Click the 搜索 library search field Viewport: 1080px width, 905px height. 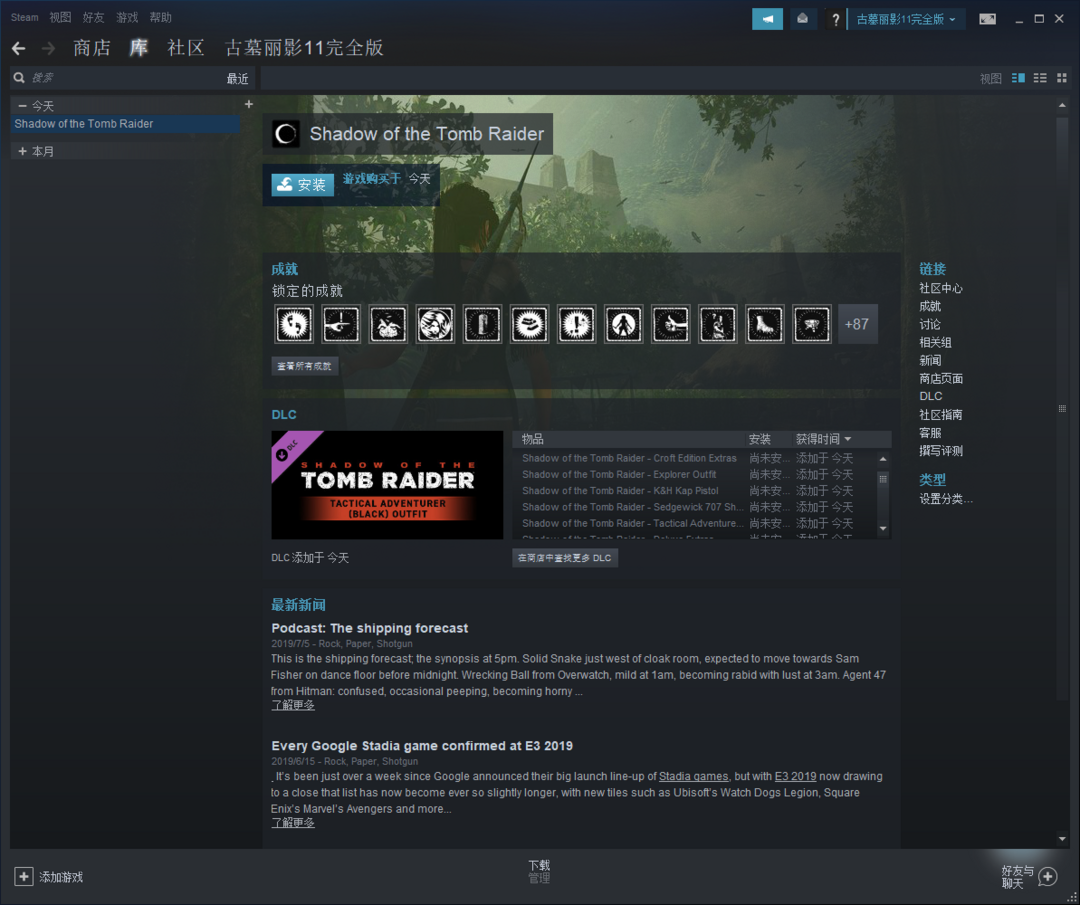pos(120,78)
